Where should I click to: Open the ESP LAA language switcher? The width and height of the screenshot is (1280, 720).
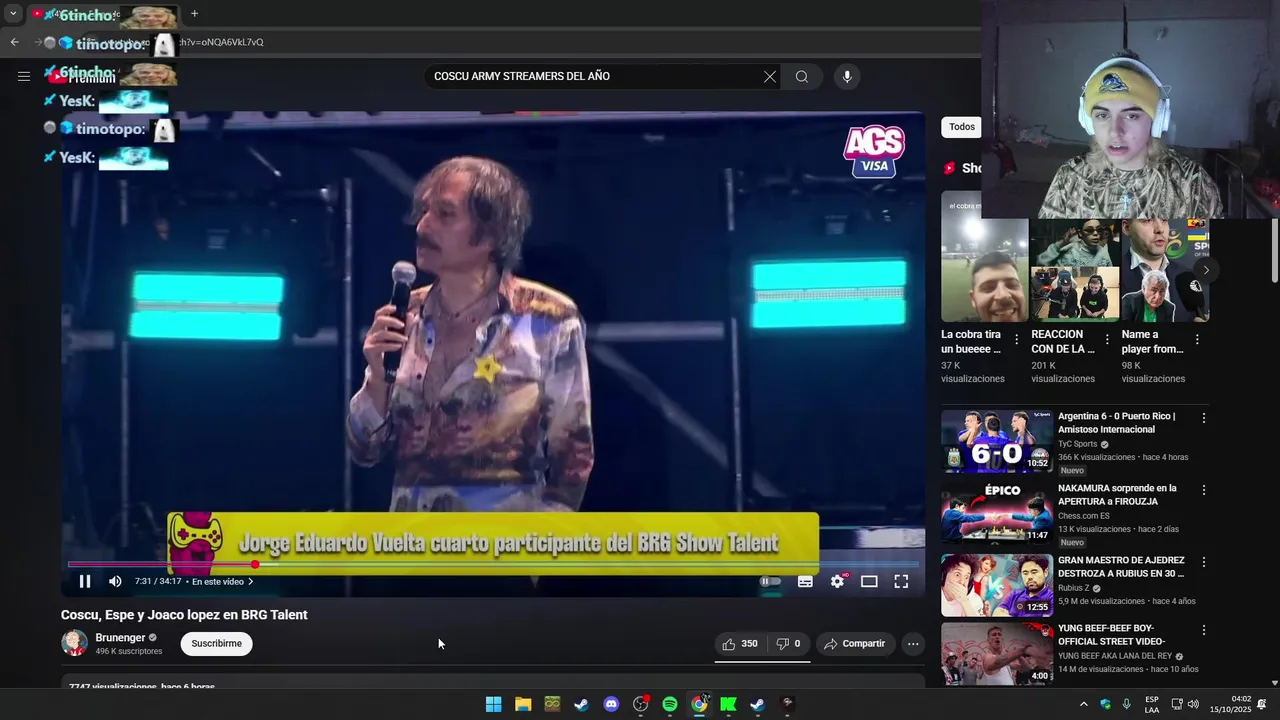1152,704
